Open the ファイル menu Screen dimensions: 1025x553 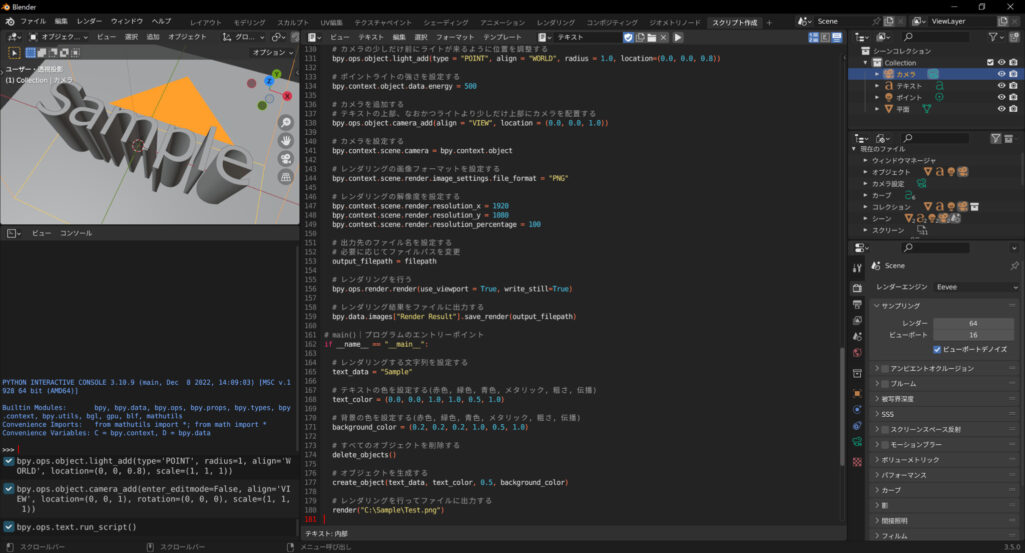[33, 22]
